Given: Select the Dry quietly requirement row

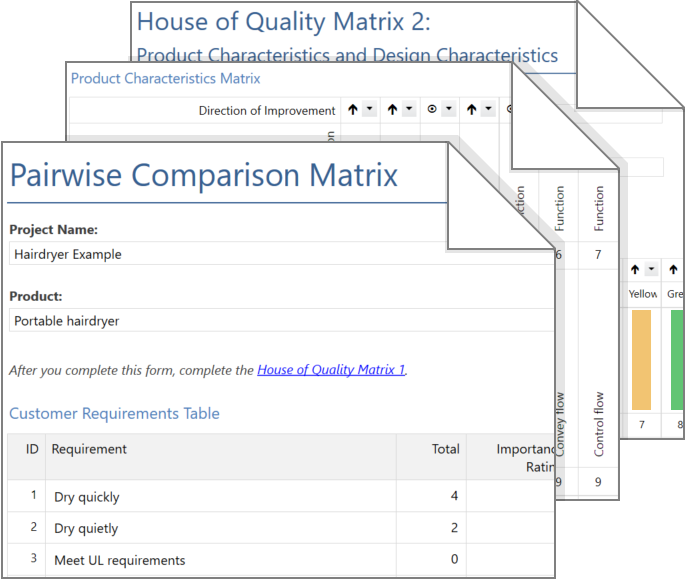Looking at the screenshot, I should [86, 528].
